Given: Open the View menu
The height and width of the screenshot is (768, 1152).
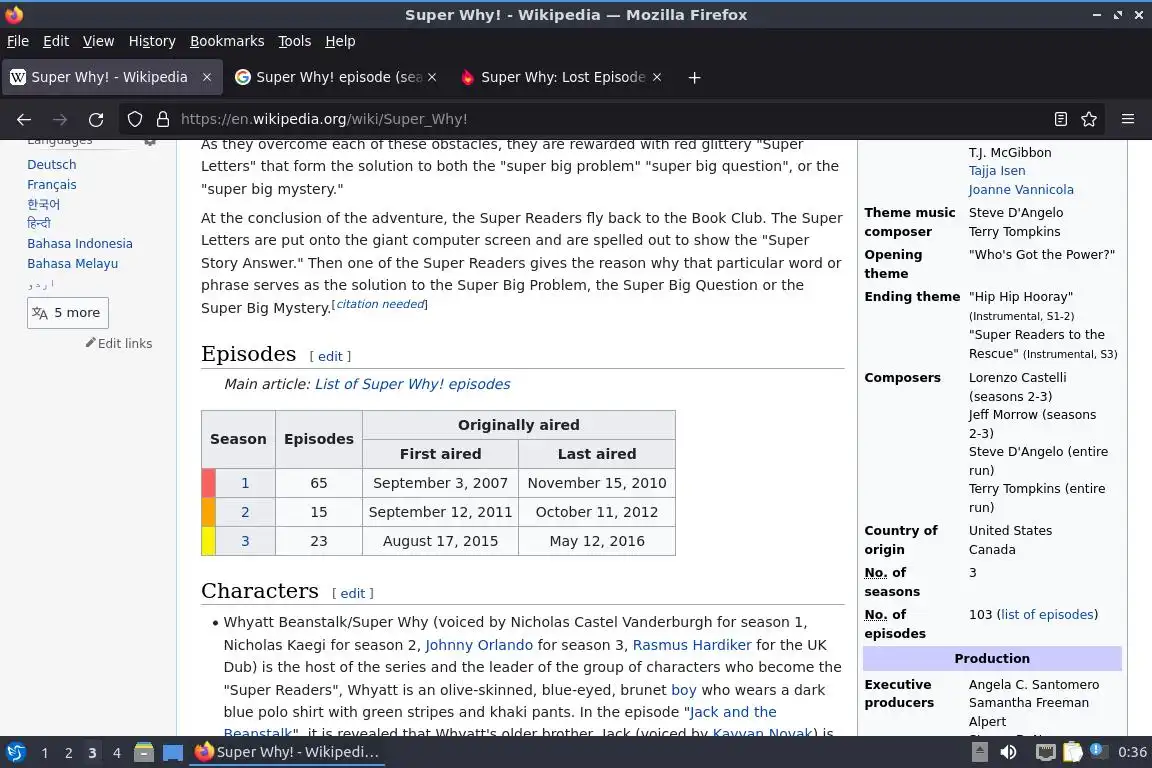Looking at the screenshot, I should (98, 41).
